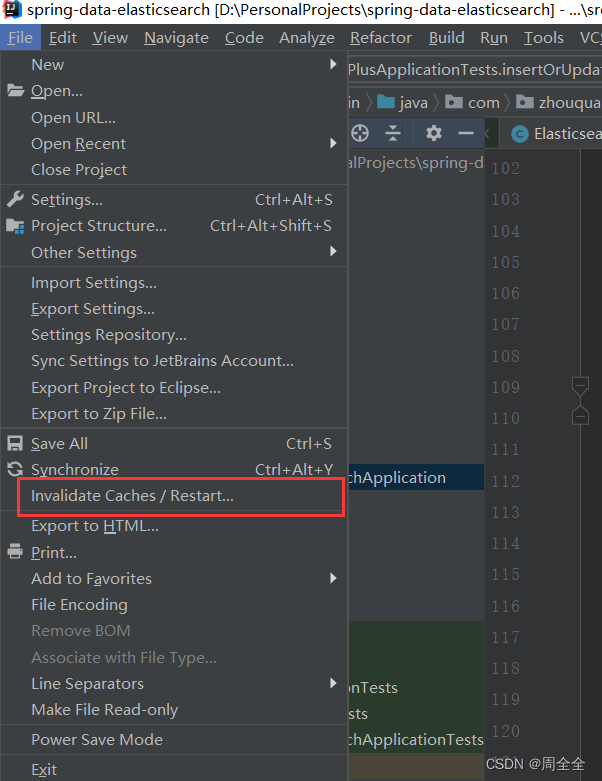Click the Synchronize refresh icon

coord(15,469)
